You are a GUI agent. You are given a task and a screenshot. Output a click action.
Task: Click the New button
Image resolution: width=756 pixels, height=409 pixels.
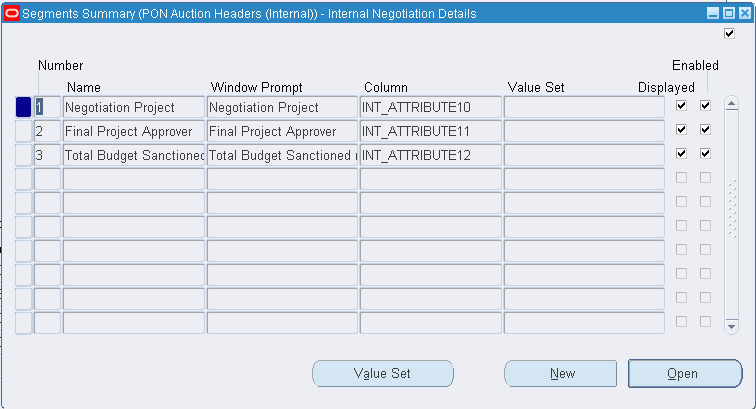tap(561, 374)
